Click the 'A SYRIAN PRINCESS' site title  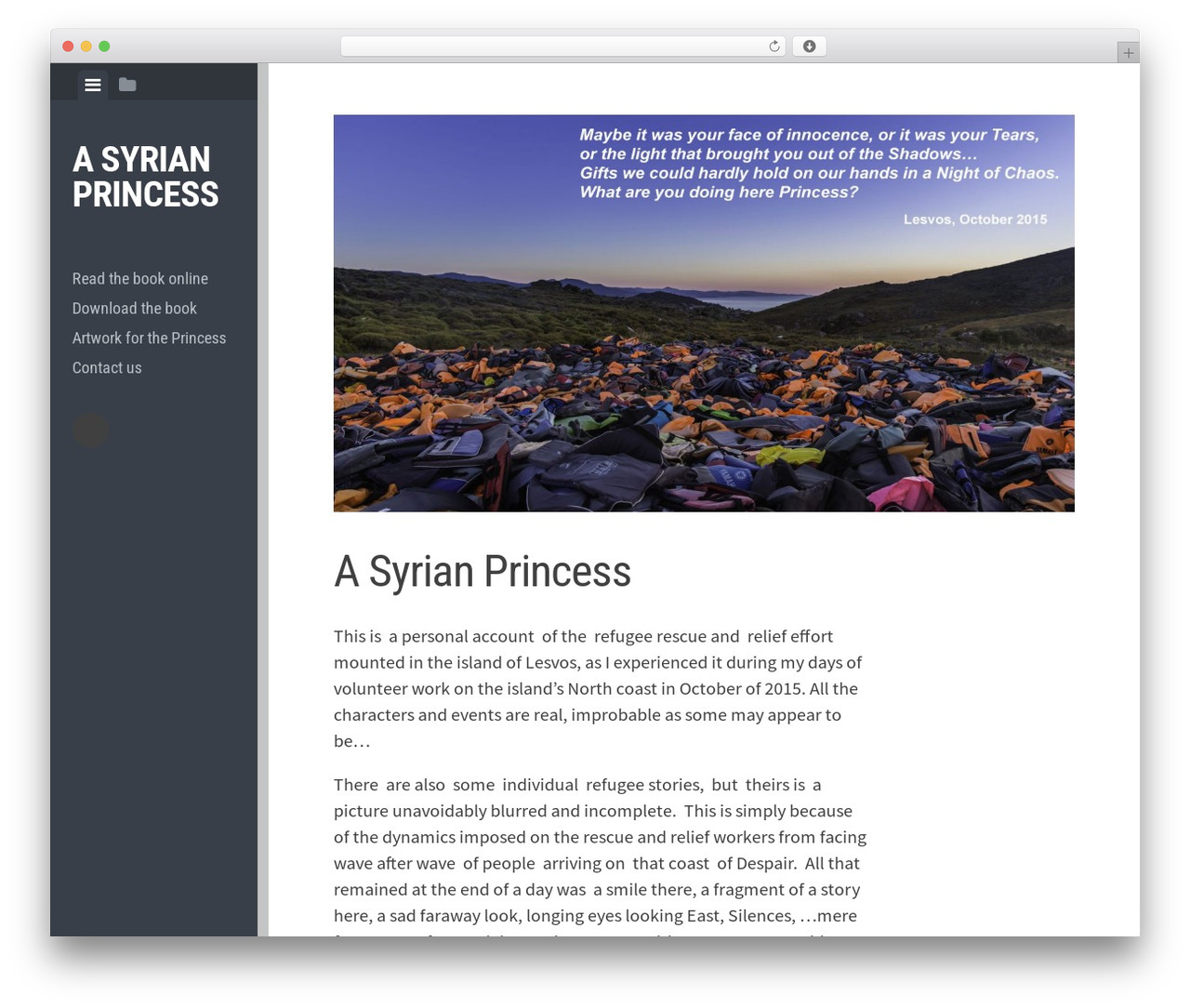point(146,177)
